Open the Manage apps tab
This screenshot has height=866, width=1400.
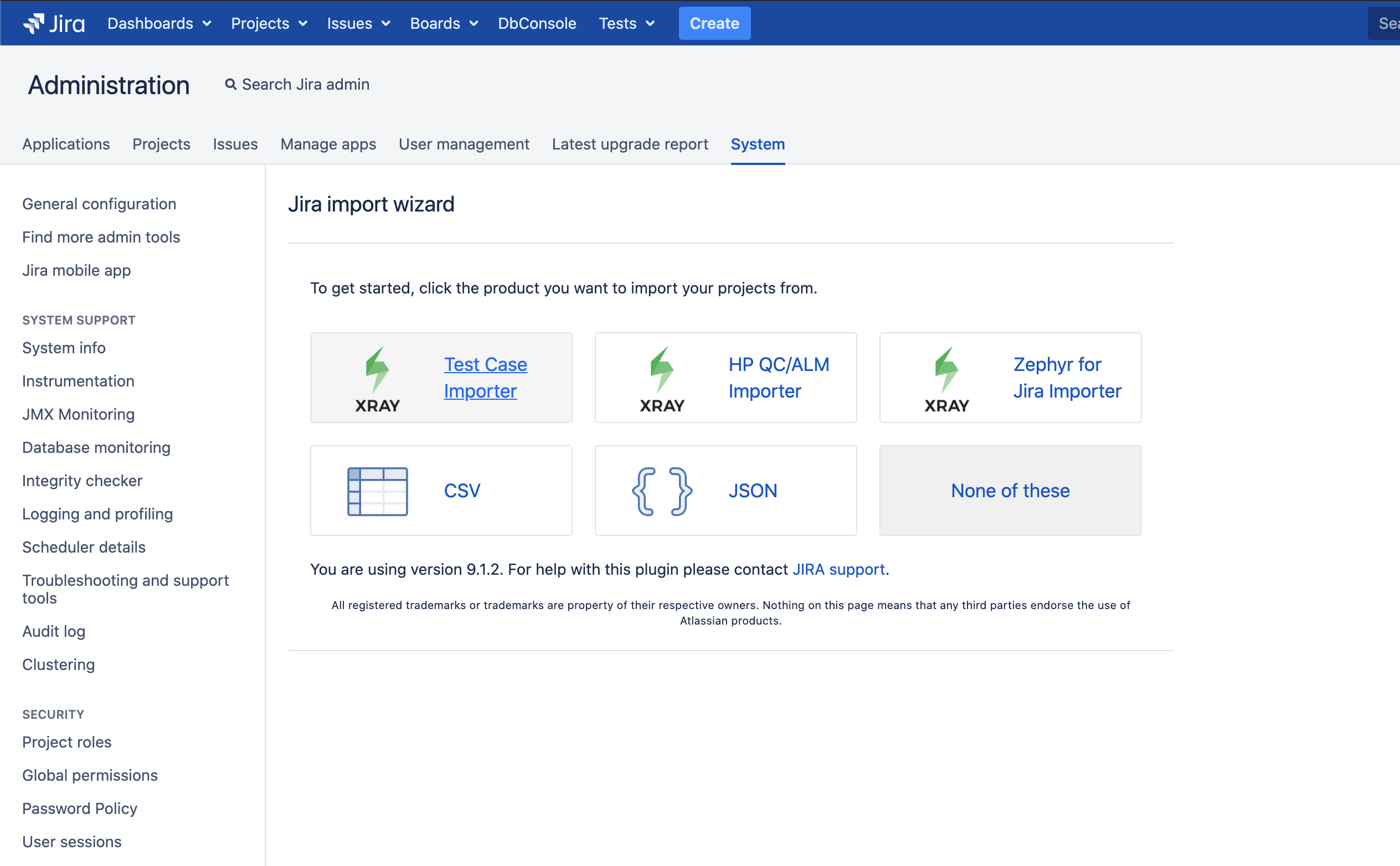tap(328, 144)
